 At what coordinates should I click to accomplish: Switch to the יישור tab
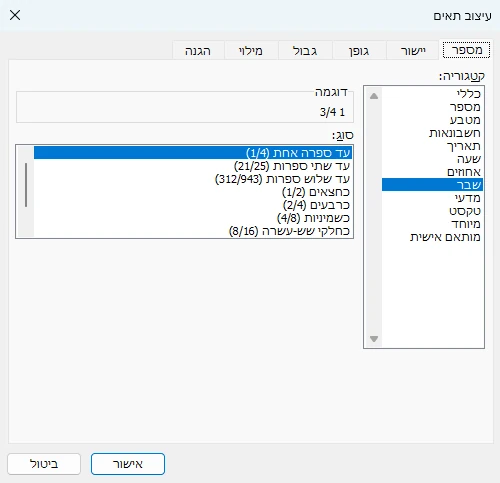(x=413, y=51)
